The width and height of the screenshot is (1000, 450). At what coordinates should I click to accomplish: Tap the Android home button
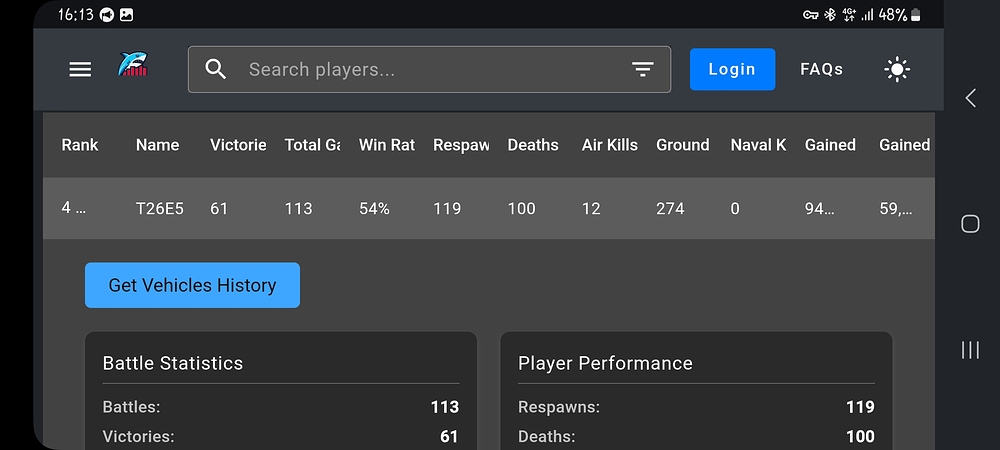click(970, 224)
